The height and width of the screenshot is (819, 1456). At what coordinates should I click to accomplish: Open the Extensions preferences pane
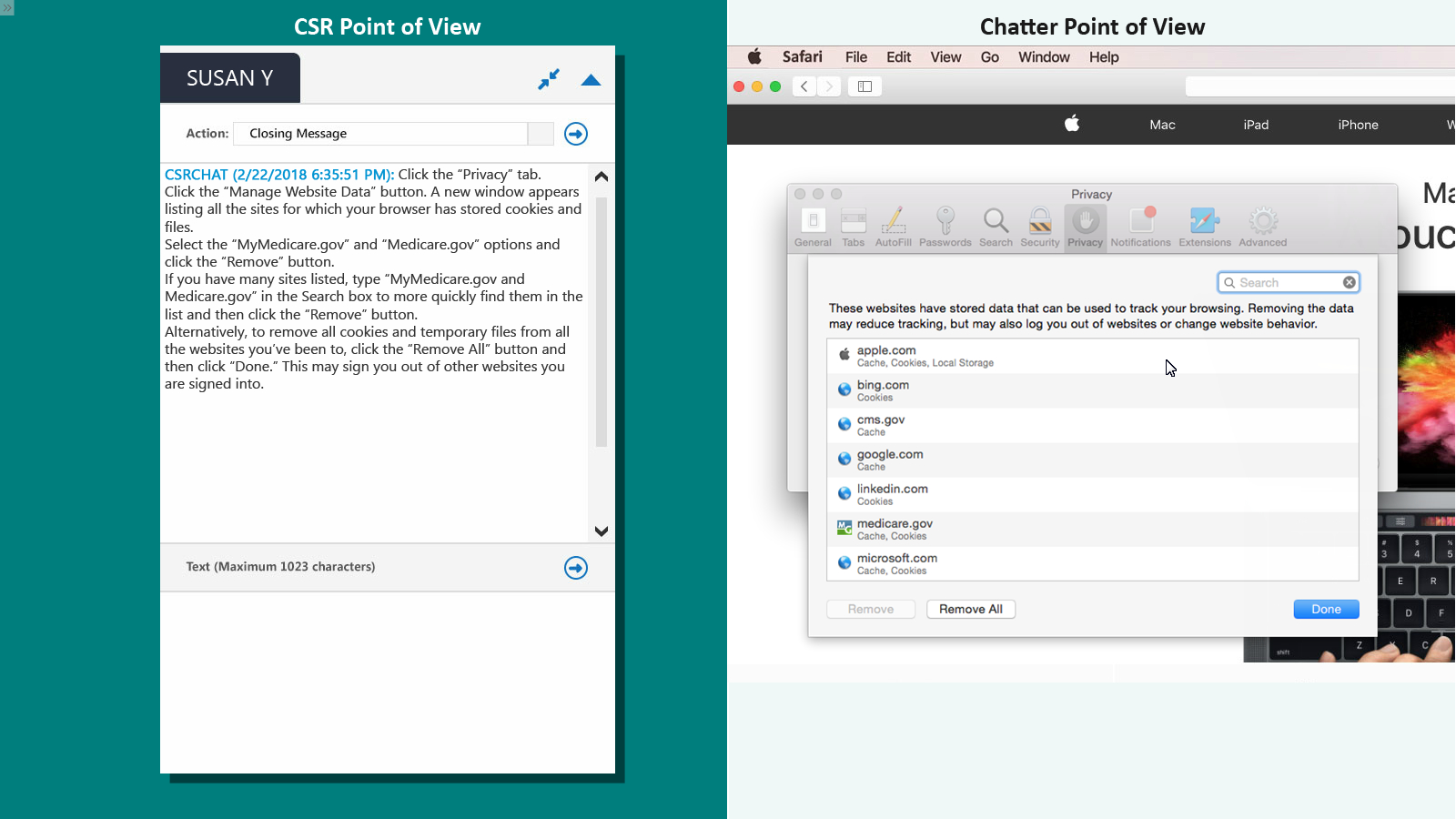(1203, 225)
